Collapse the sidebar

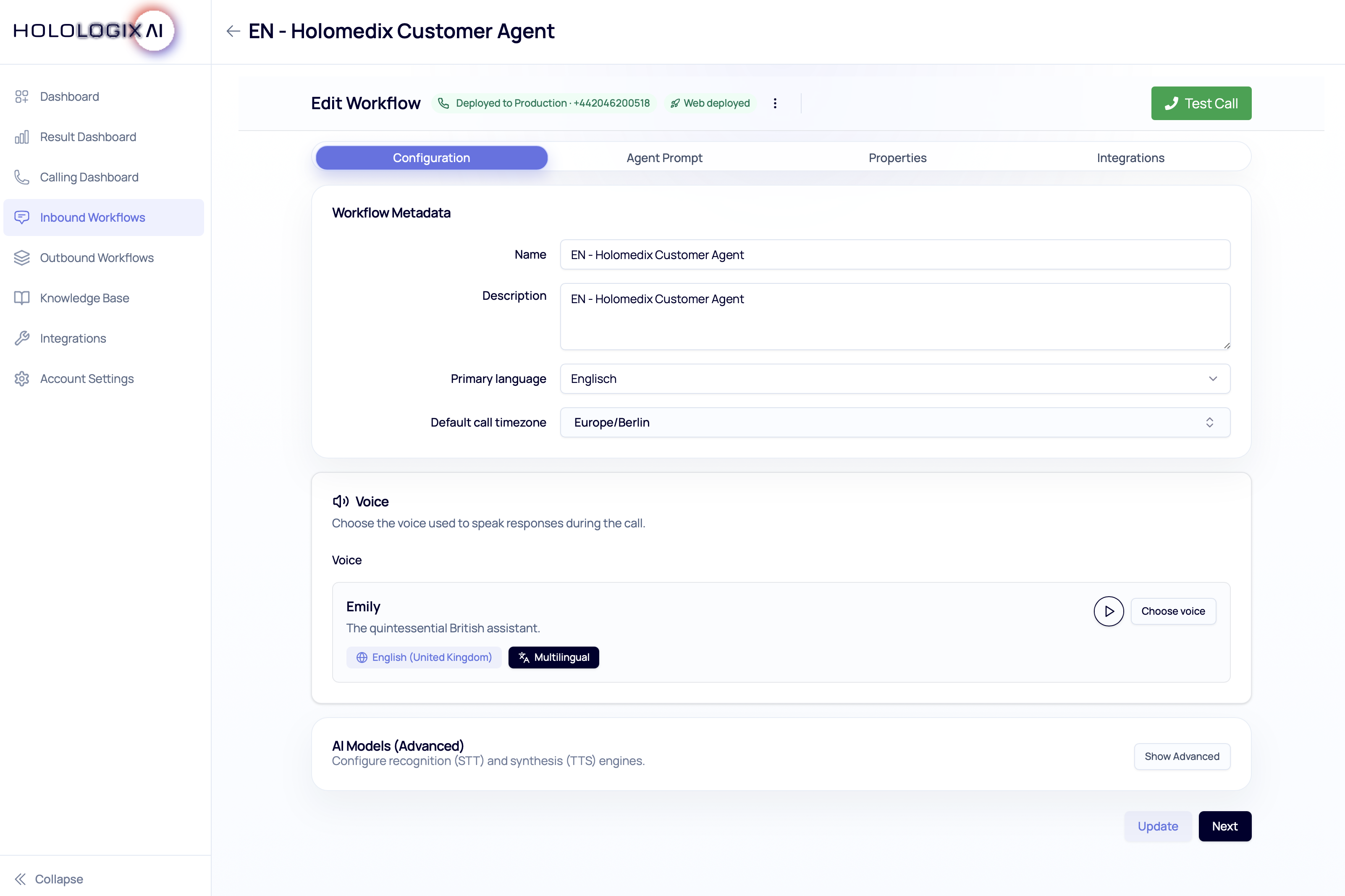[49, 879]
